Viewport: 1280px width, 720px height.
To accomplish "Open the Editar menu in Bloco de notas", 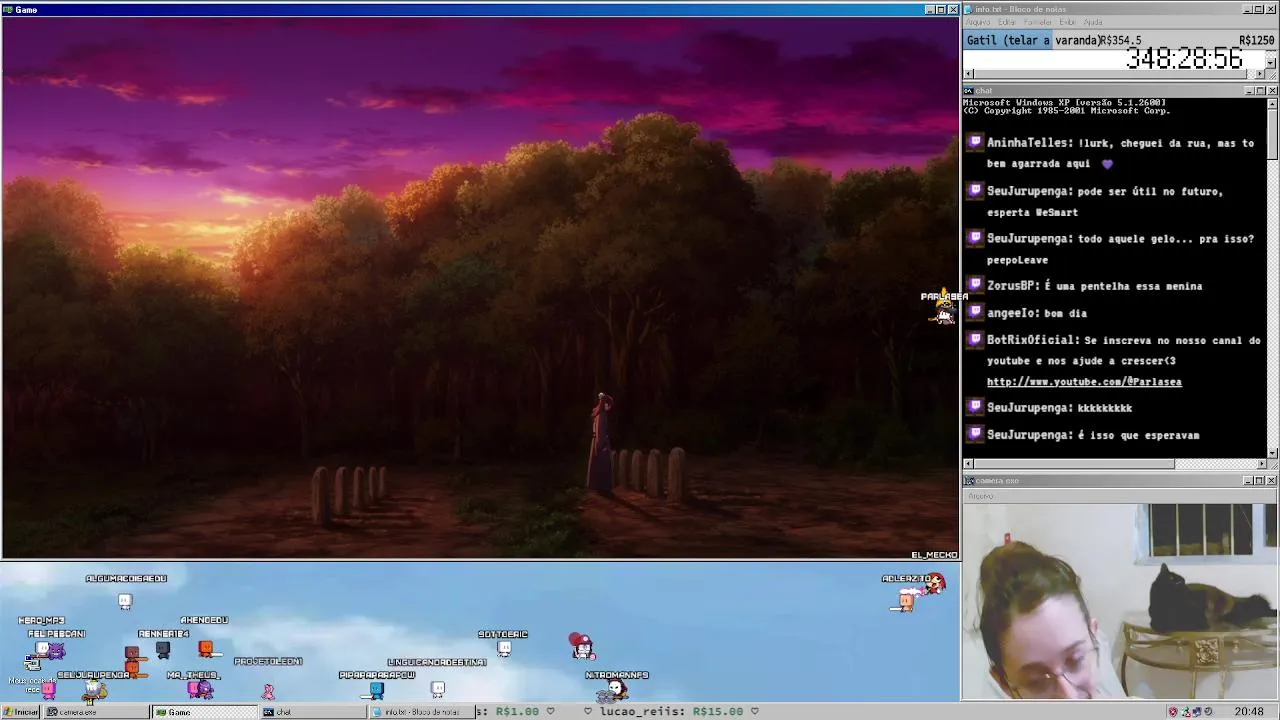I will pyautogui.click(x=1007, y=22).
